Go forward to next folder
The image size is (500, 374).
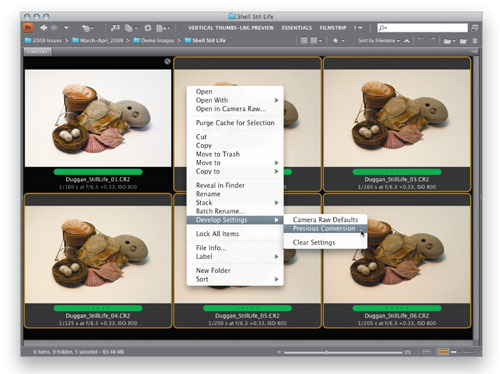pos(54,28)
